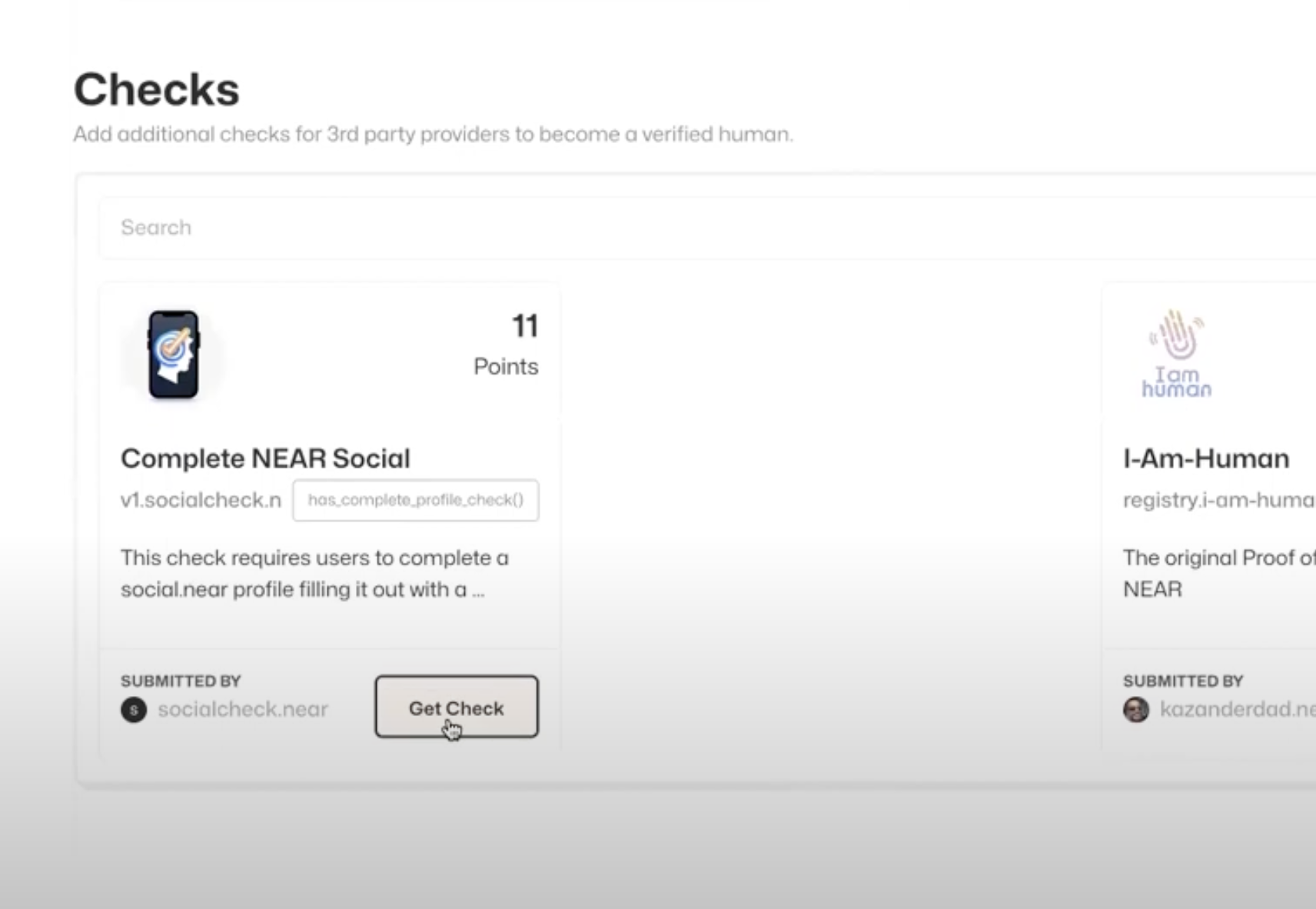Click the Get Check button
Screen dimensions: 1316x909
[457, 707]
